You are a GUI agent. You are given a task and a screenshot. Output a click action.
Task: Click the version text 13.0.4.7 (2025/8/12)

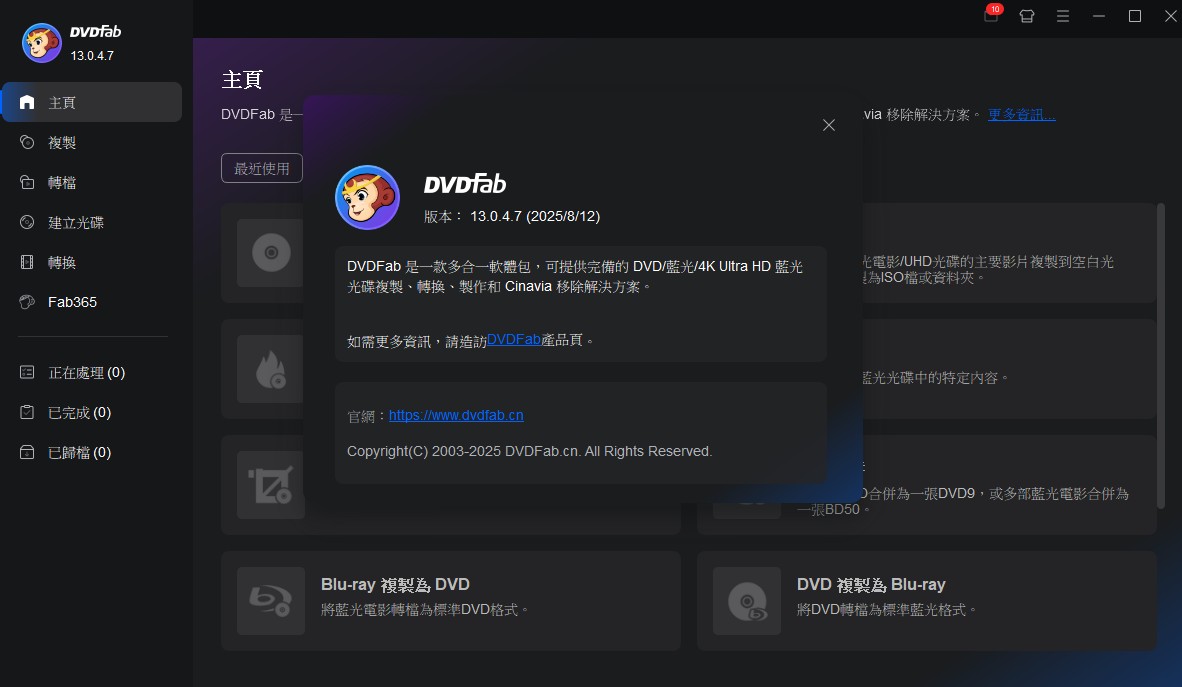(x=534, y=216)
